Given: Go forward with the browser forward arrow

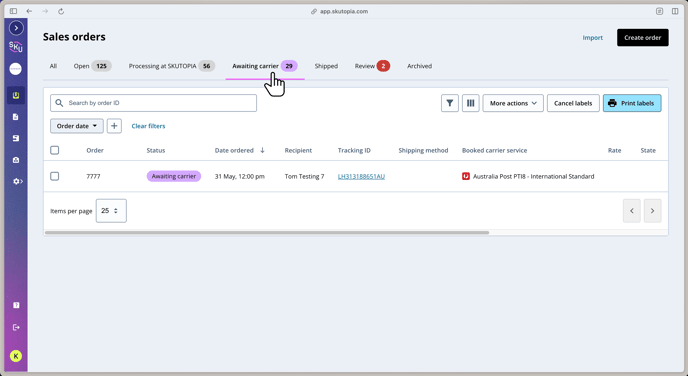Looking at the screenshot, I should coord(45,11).
